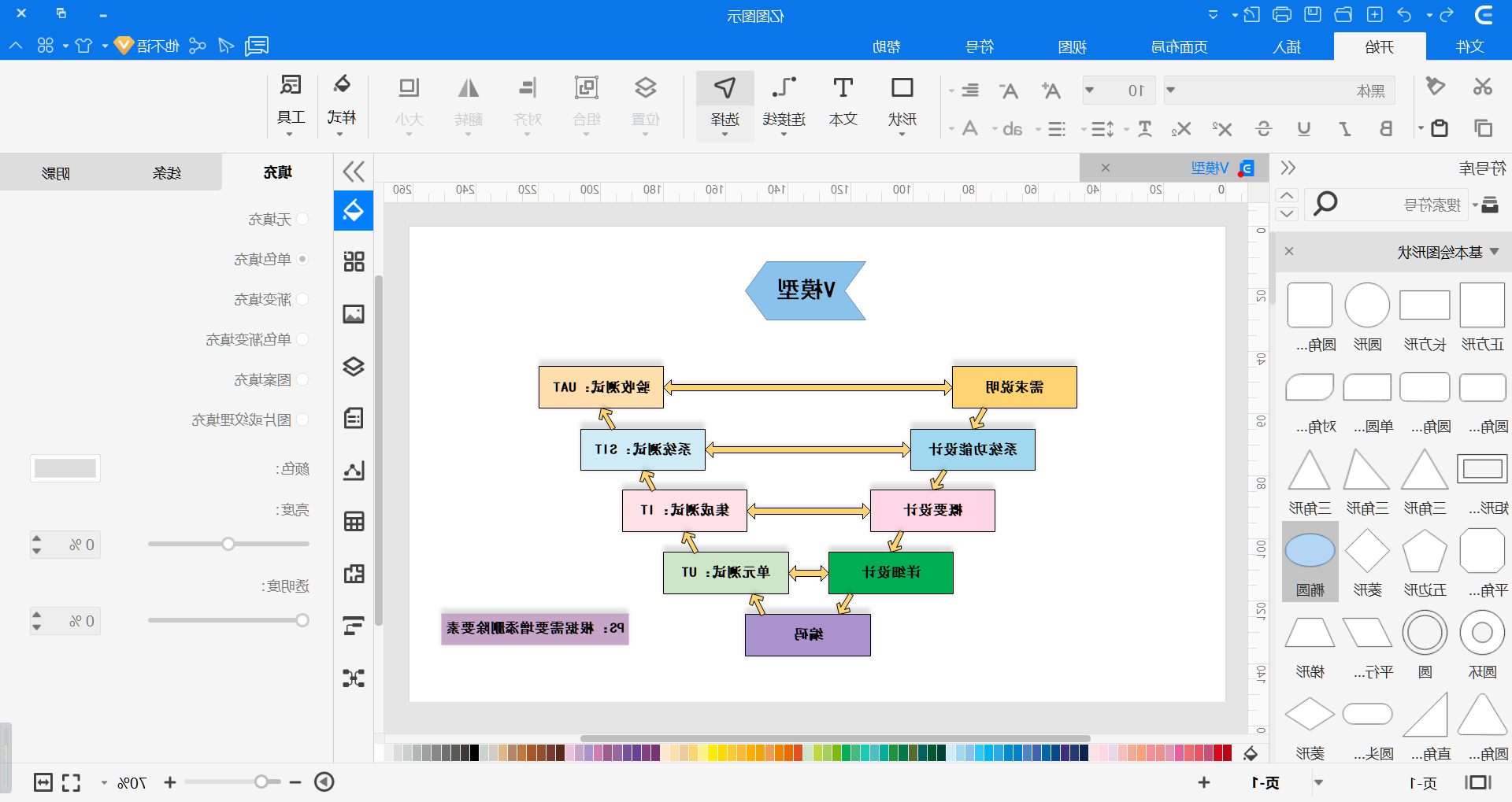Click the fit-to-page icon in status bar

point(43,782)
